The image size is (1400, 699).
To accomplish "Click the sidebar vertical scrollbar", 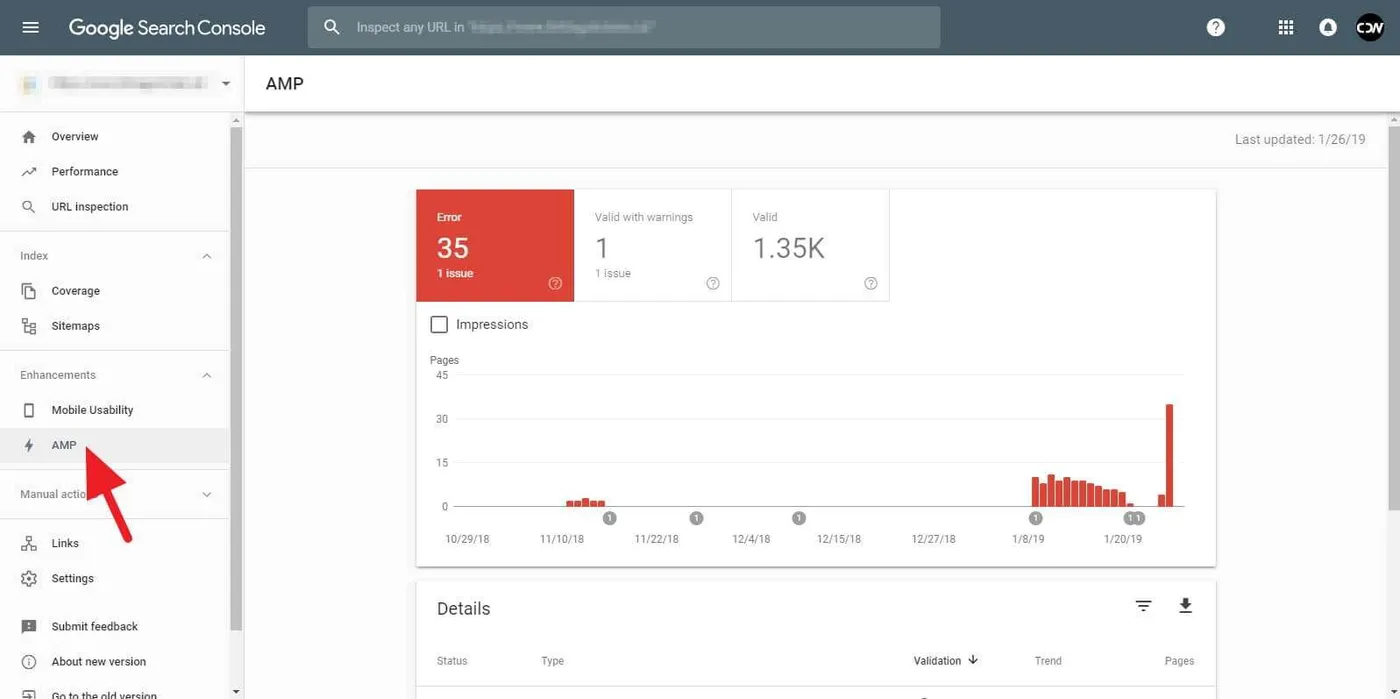I will click(236, 380).
